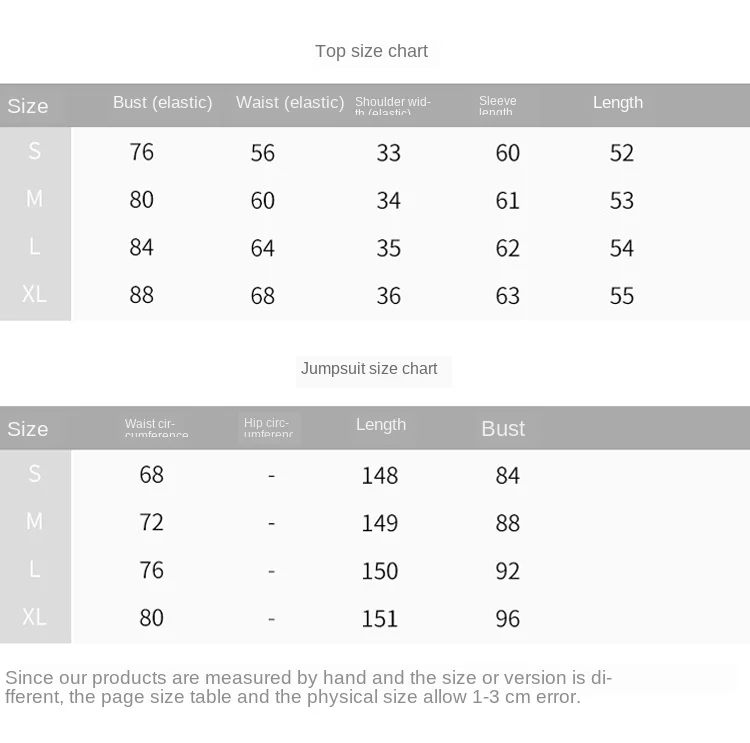
Task: Select the Bust header in jumpsuit chart
Action: 503,429
